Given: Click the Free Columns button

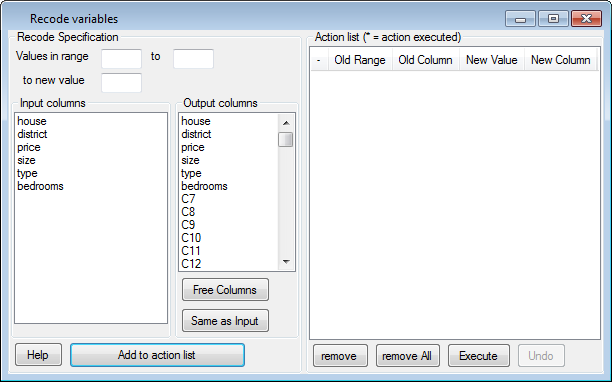Looking at the screenshot, I should [225, 290].
